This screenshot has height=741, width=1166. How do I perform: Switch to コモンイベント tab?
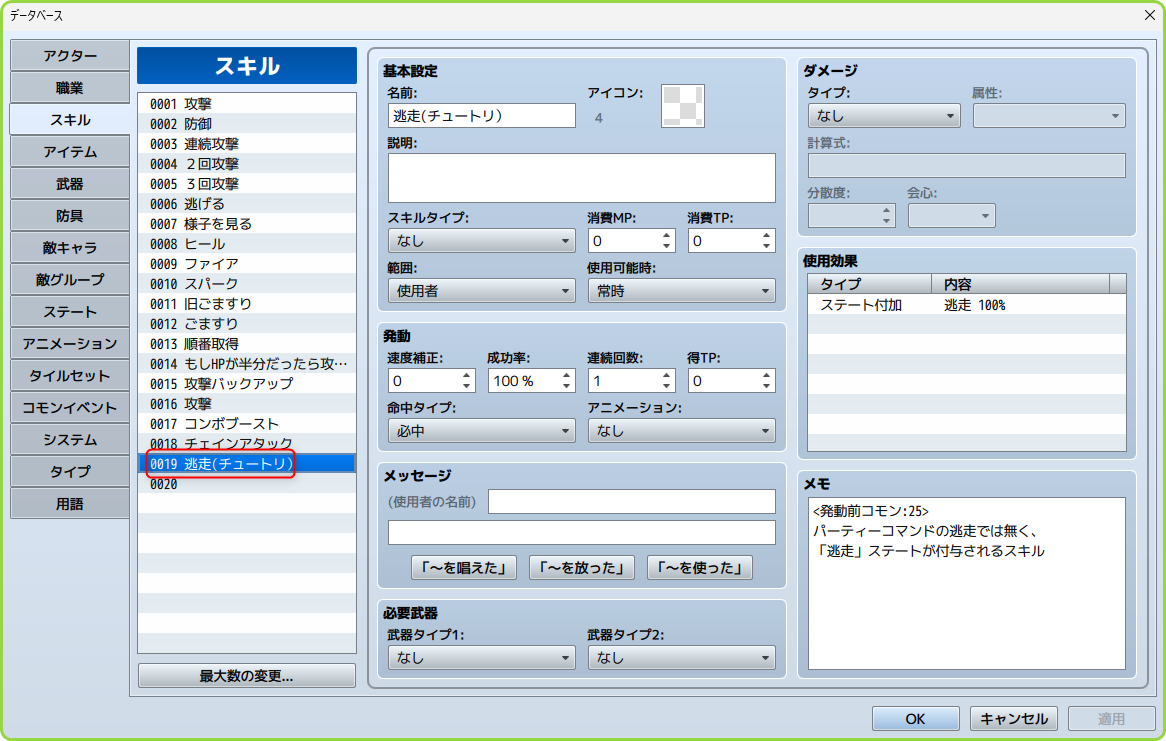click(x=70, y=408)
